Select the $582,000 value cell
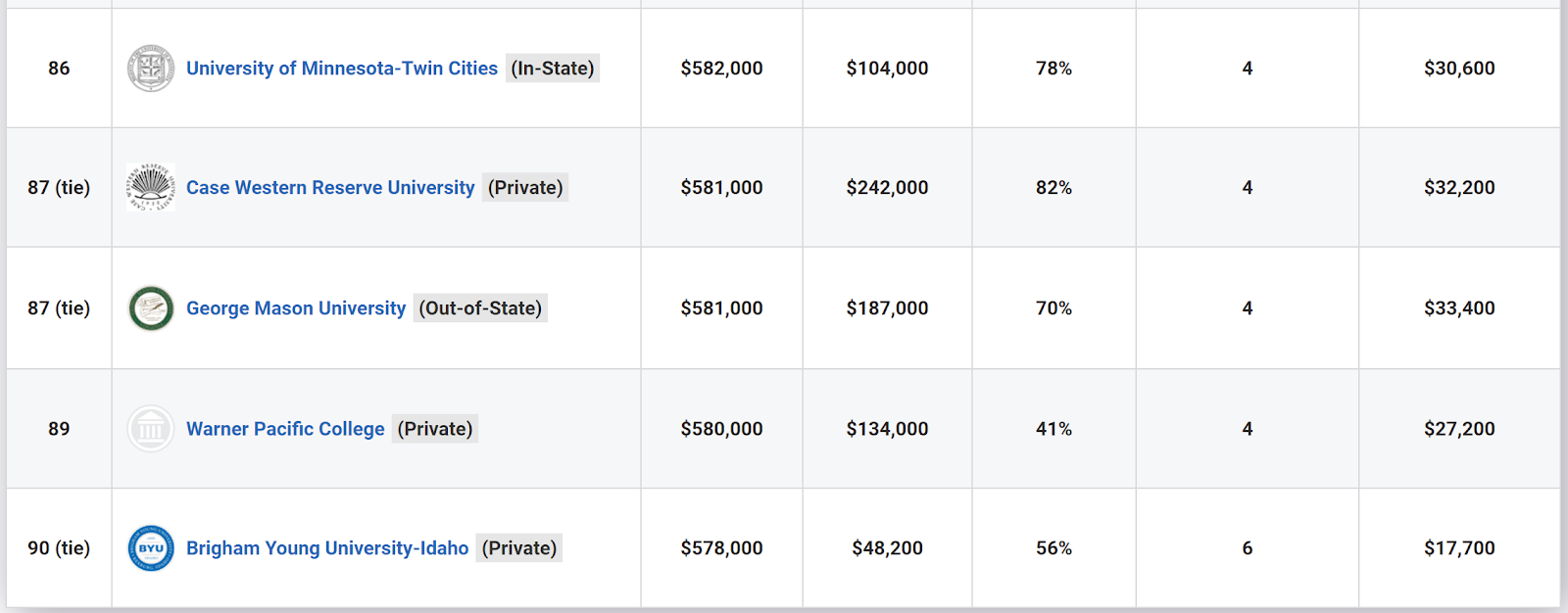This screenshot has height=613, width=1568. coord(721,69)
